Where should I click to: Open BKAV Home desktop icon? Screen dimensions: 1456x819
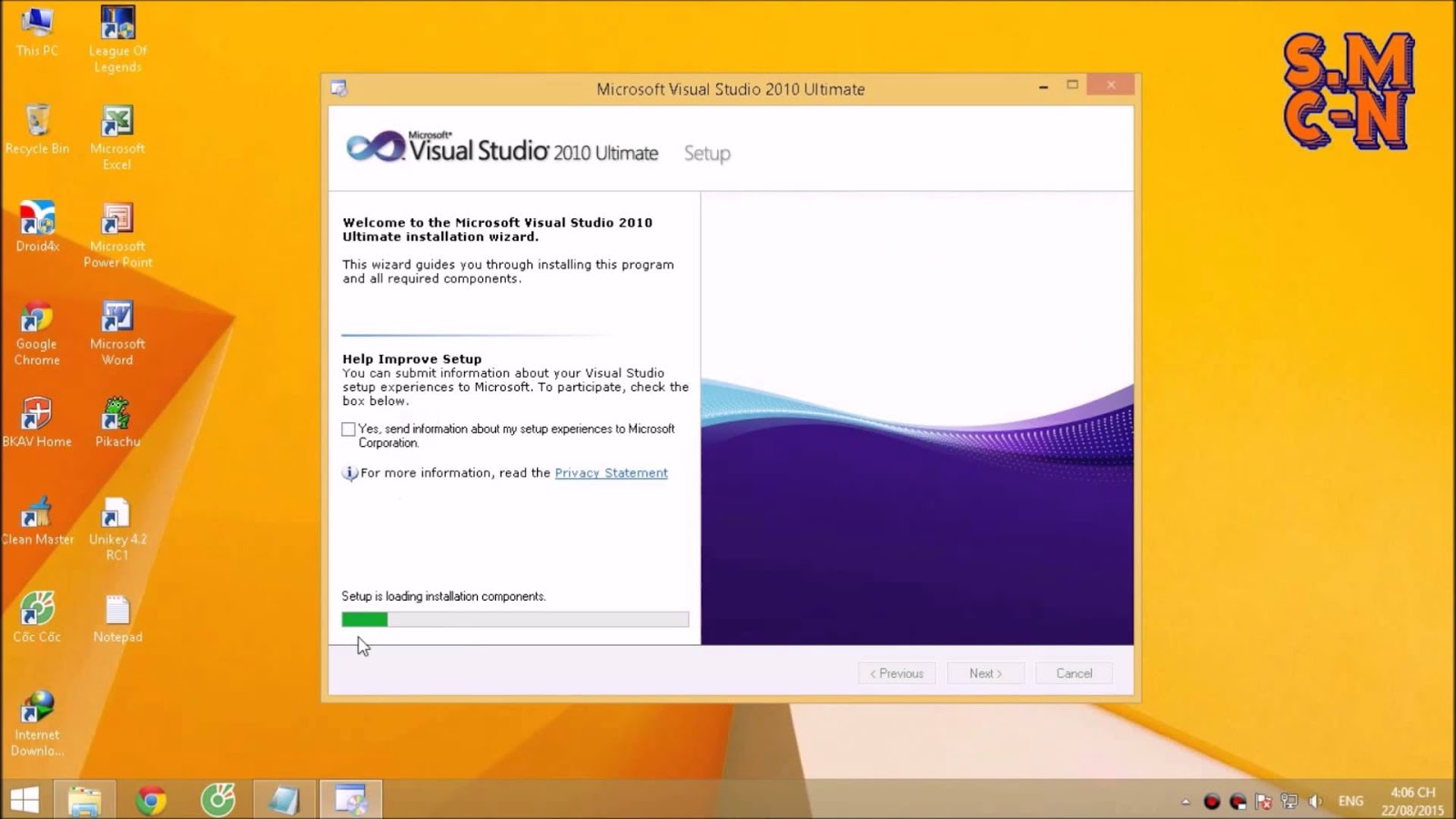pyautogui.click(x=37, y=422)
